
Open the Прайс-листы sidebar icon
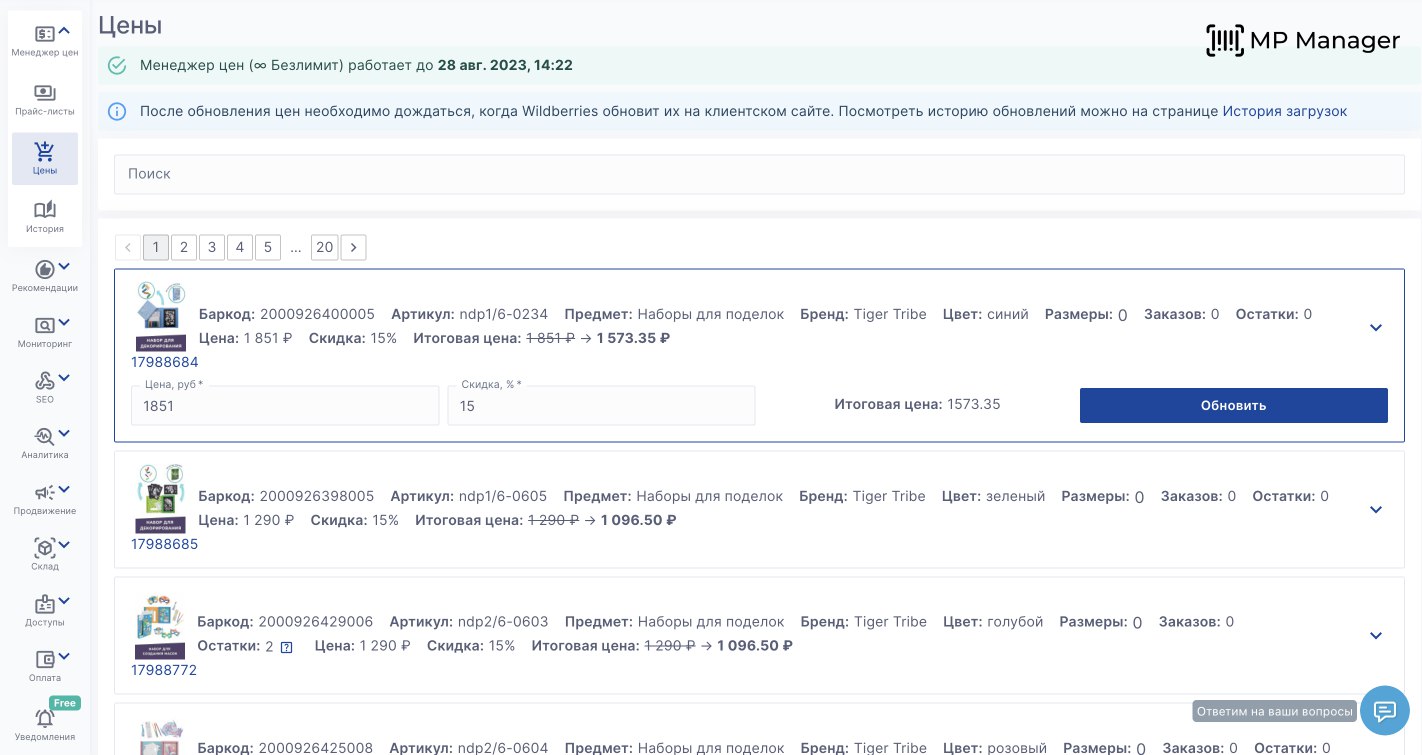44,94
